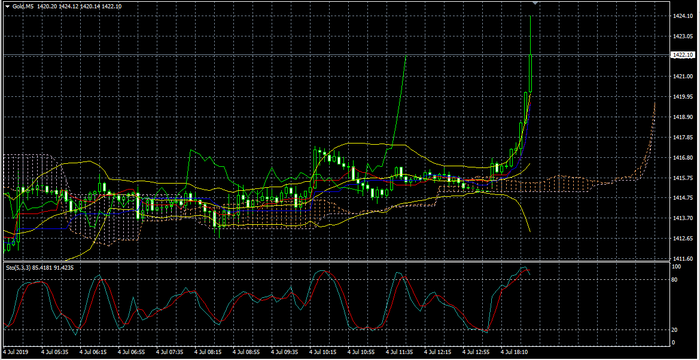
Task: Click the 4 Jul 2019 date label
Action: 16,352
